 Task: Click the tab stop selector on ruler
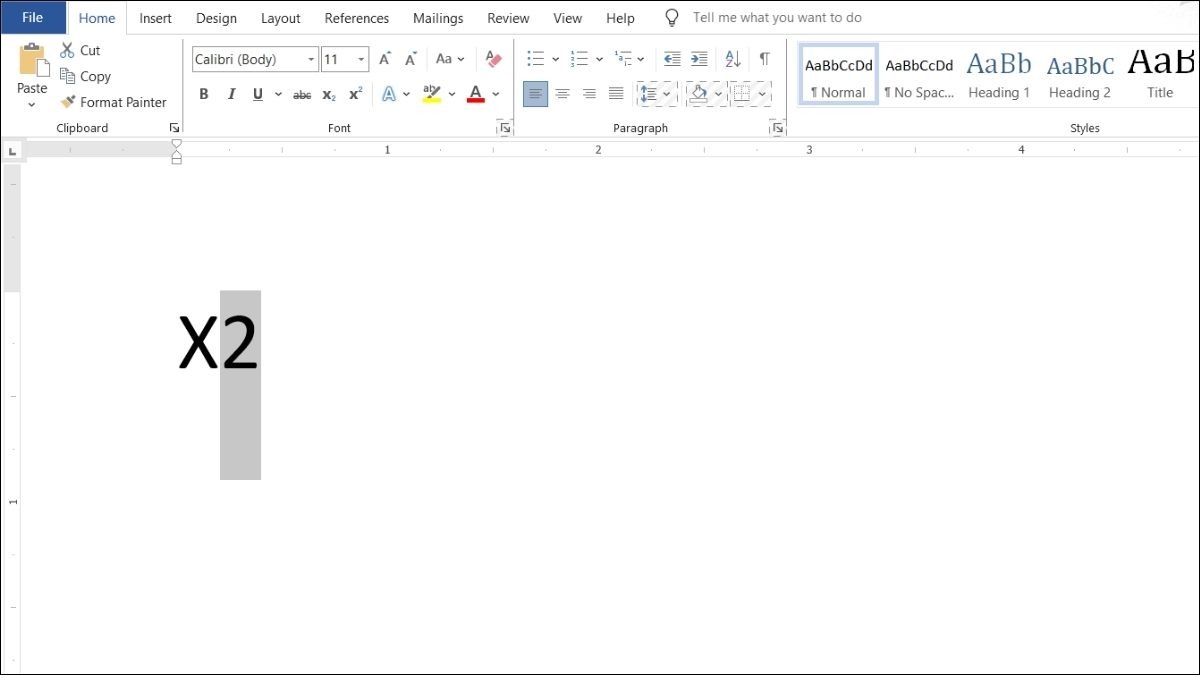[12, 151]
